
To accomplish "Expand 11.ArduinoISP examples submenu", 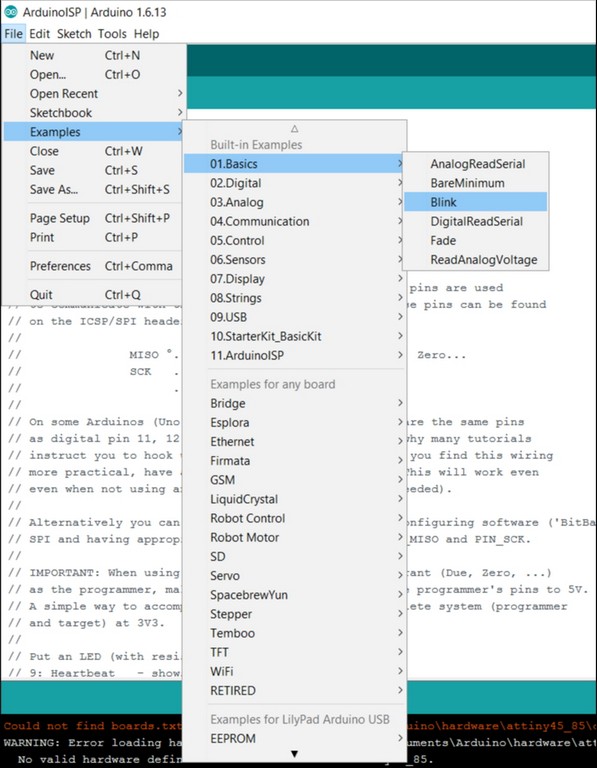I will [294, 355].
